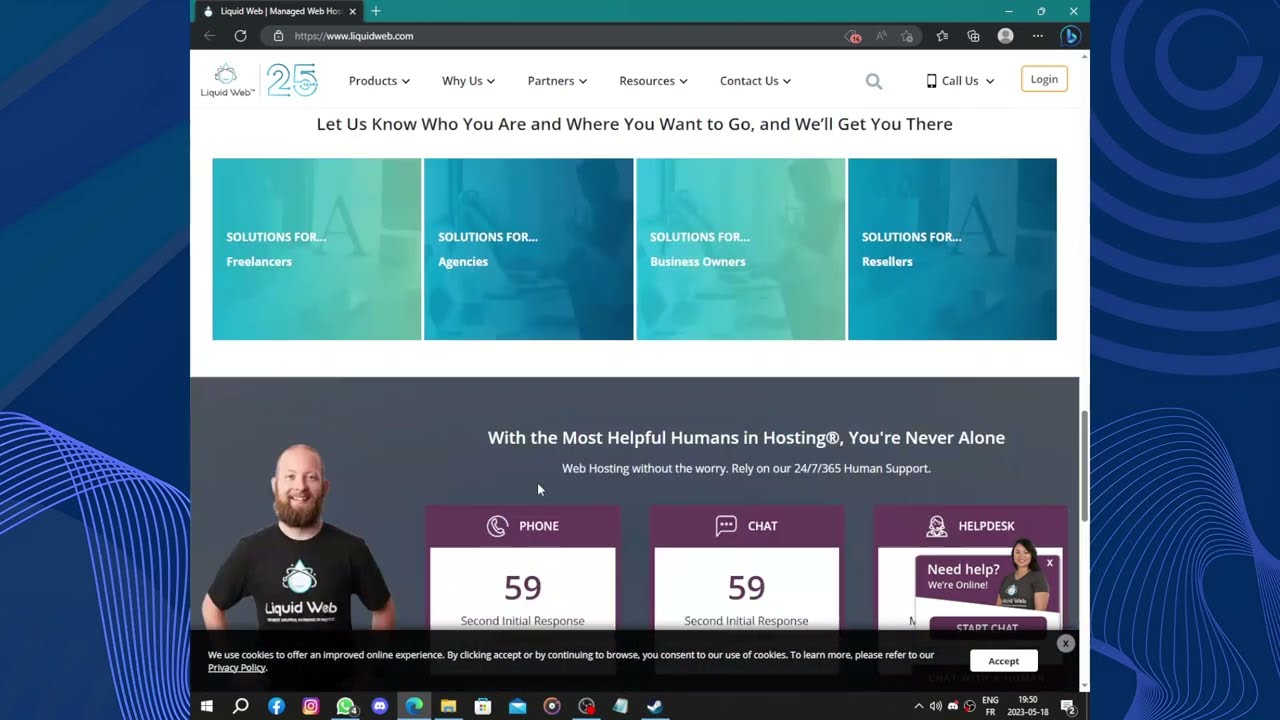Open the site search magnifier icon
1280x720 pixels.
coord(874,81)
